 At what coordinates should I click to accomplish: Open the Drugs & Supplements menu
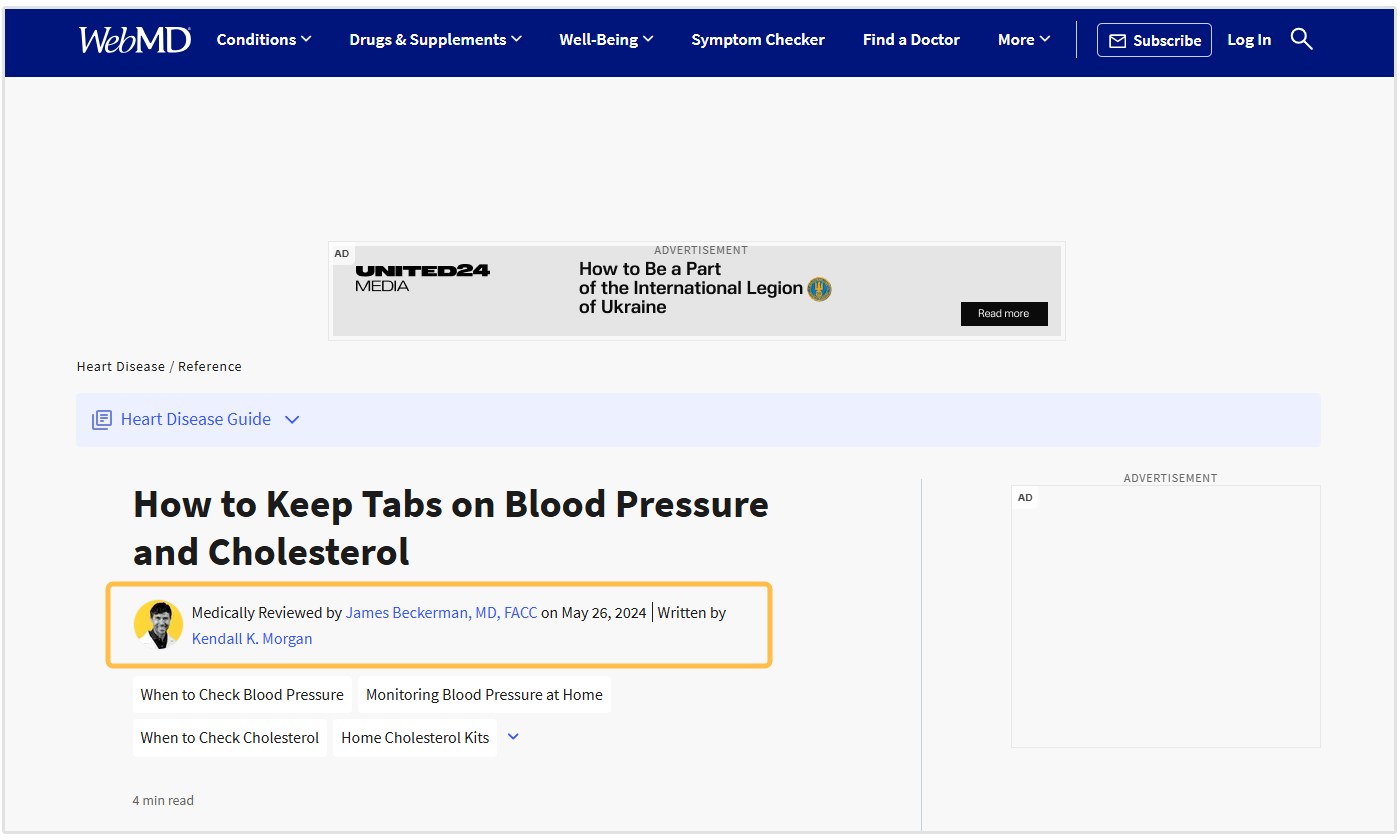click(435, 40)
